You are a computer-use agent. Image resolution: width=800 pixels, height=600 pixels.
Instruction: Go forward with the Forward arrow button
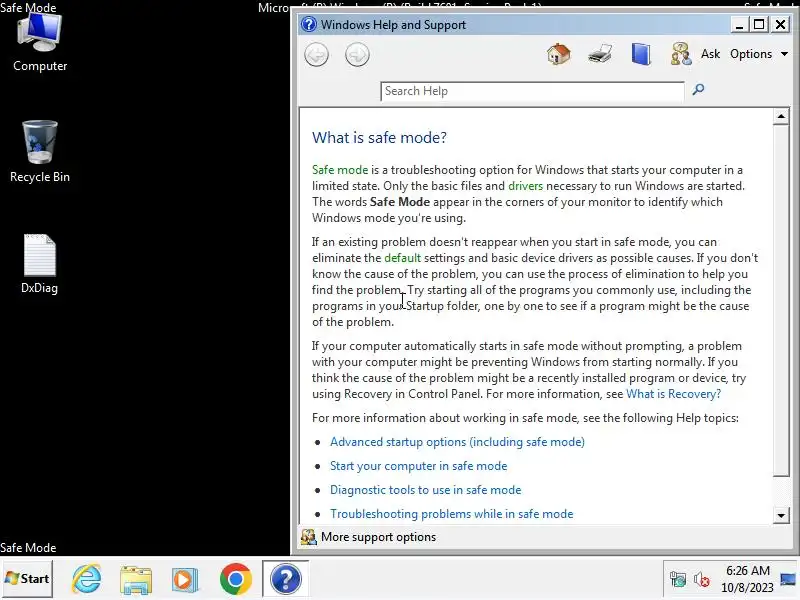(x=357, y=55)
